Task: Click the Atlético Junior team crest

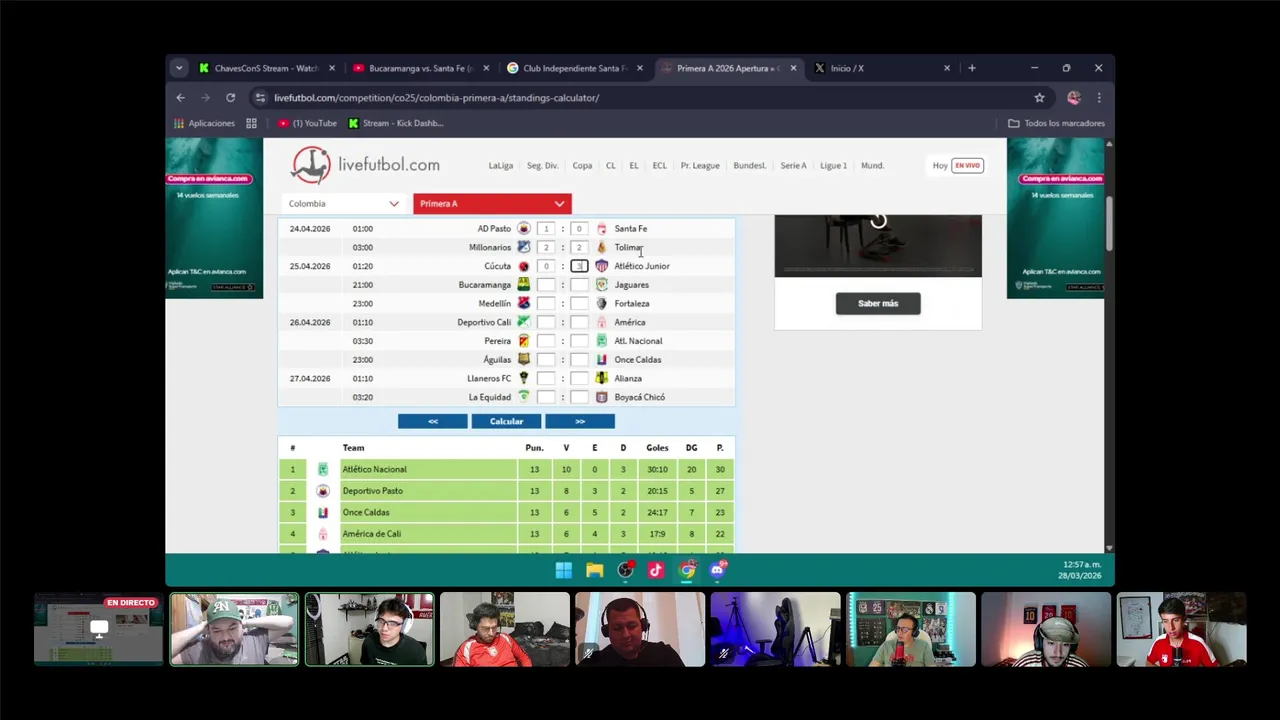Action: pyautogui.click(x=601, y=266)
